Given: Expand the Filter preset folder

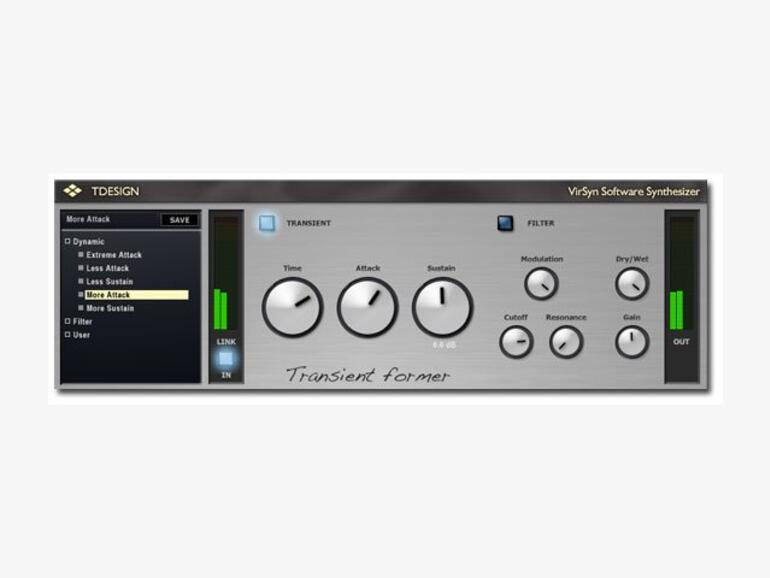Looking at the screenshot, I should click(x=68, y=321).
